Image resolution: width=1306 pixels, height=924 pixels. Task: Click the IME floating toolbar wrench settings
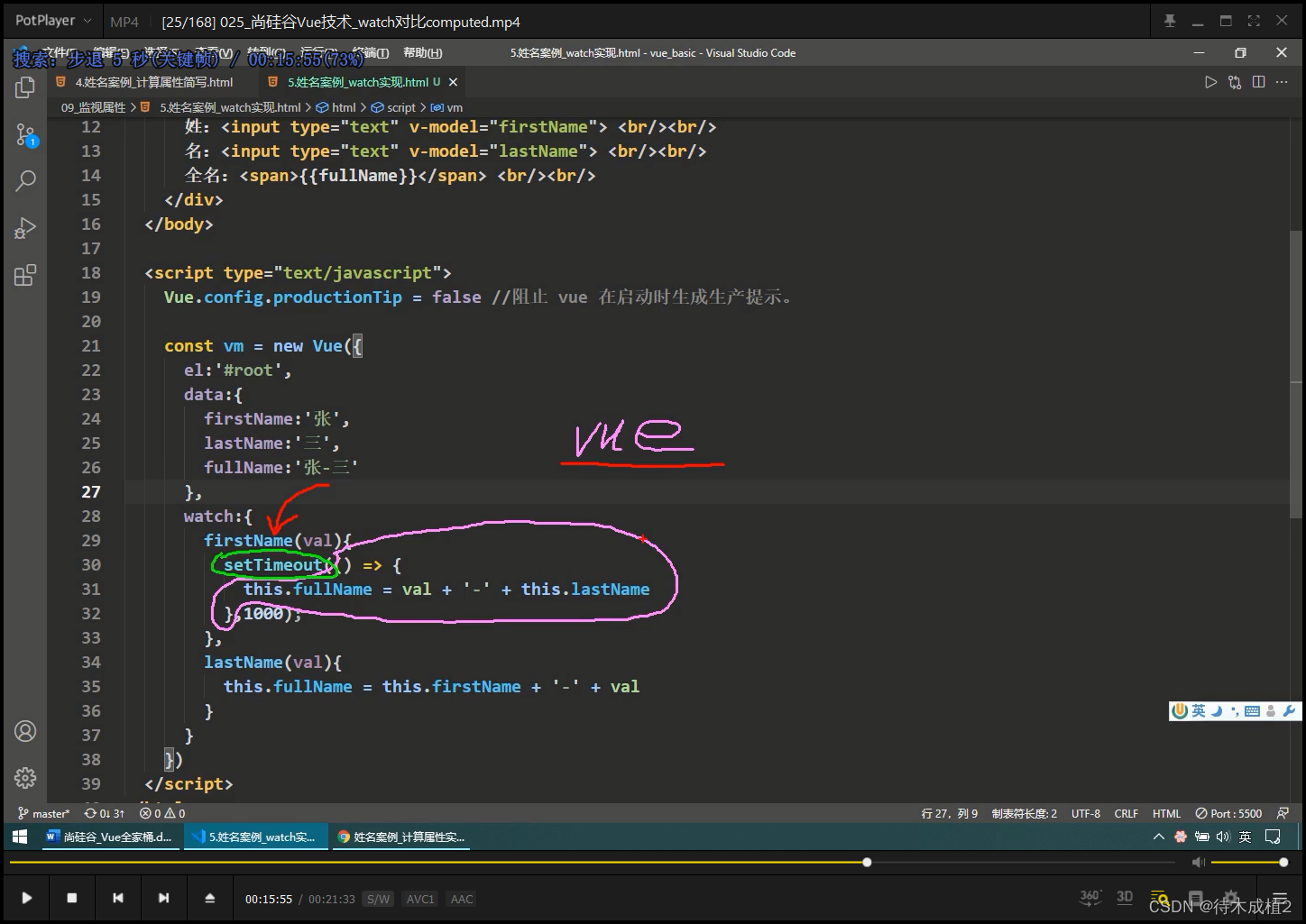coord(1289,711)
